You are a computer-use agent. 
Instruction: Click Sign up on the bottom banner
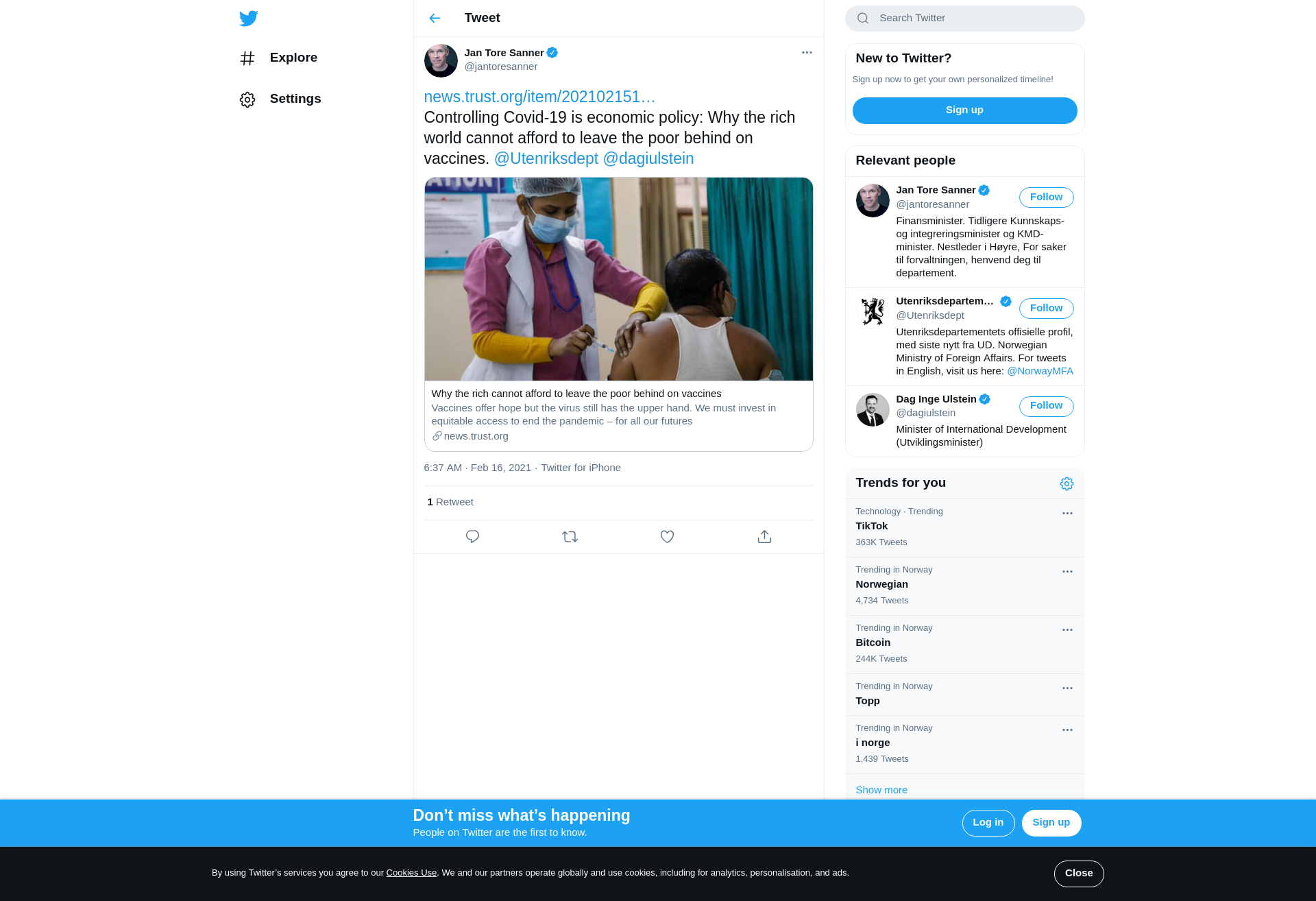click(x=1051, y=823)
